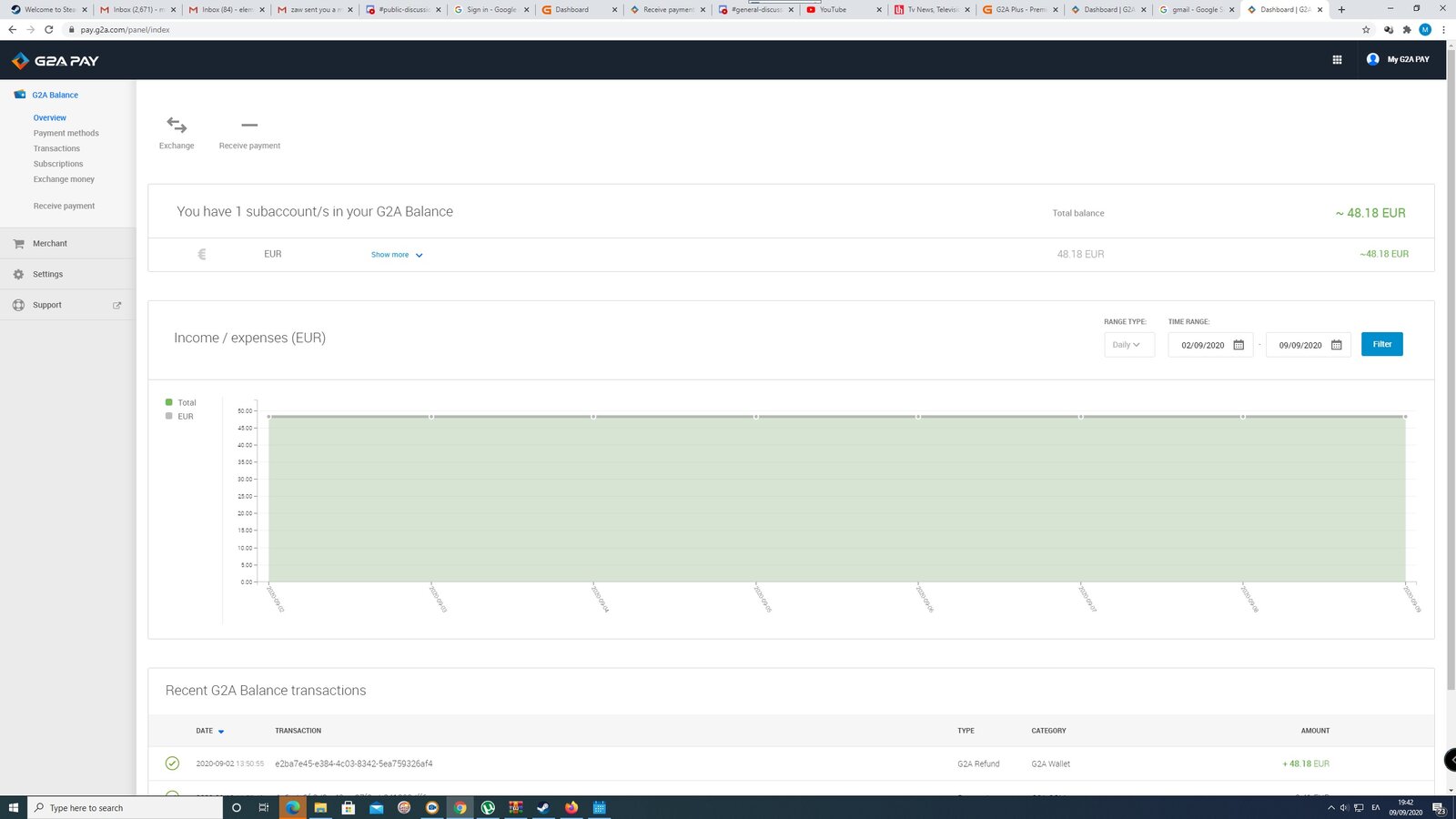The width and height of the screenshot is (1456, 819).
Task: Open My G2A PAY account menu
Action: pos(1398,59)
